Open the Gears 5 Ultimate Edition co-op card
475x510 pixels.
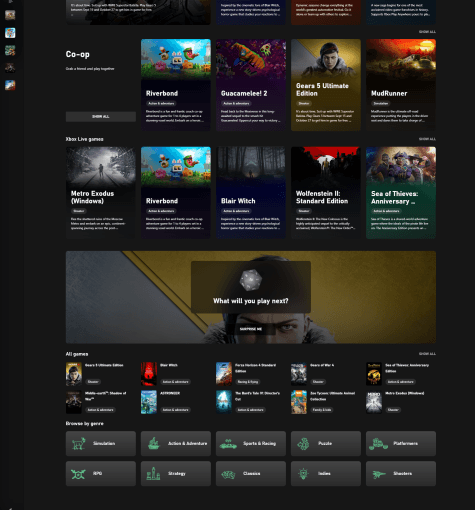pos(326,85)
